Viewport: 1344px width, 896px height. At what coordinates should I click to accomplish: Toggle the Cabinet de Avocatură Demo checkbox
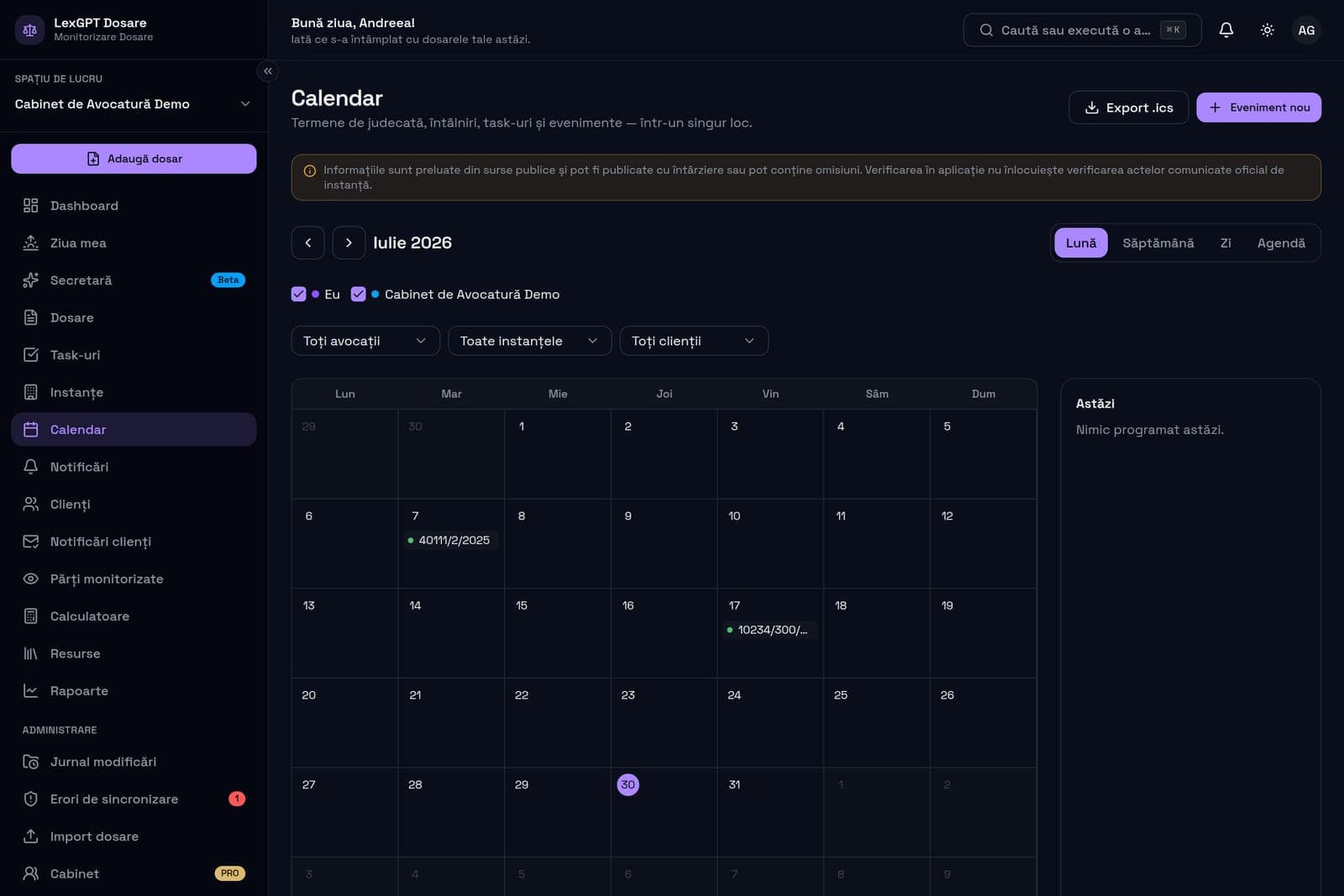click(x=359, y=294)
